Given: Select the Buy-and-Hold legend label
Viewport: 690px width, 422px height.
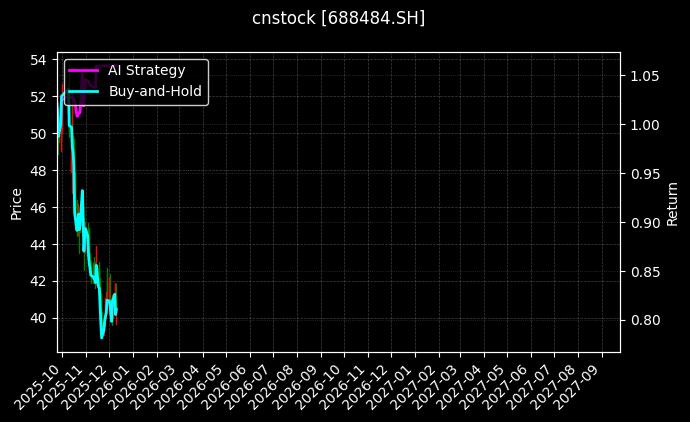Looking at the screenshot, I should pos(155,91).
